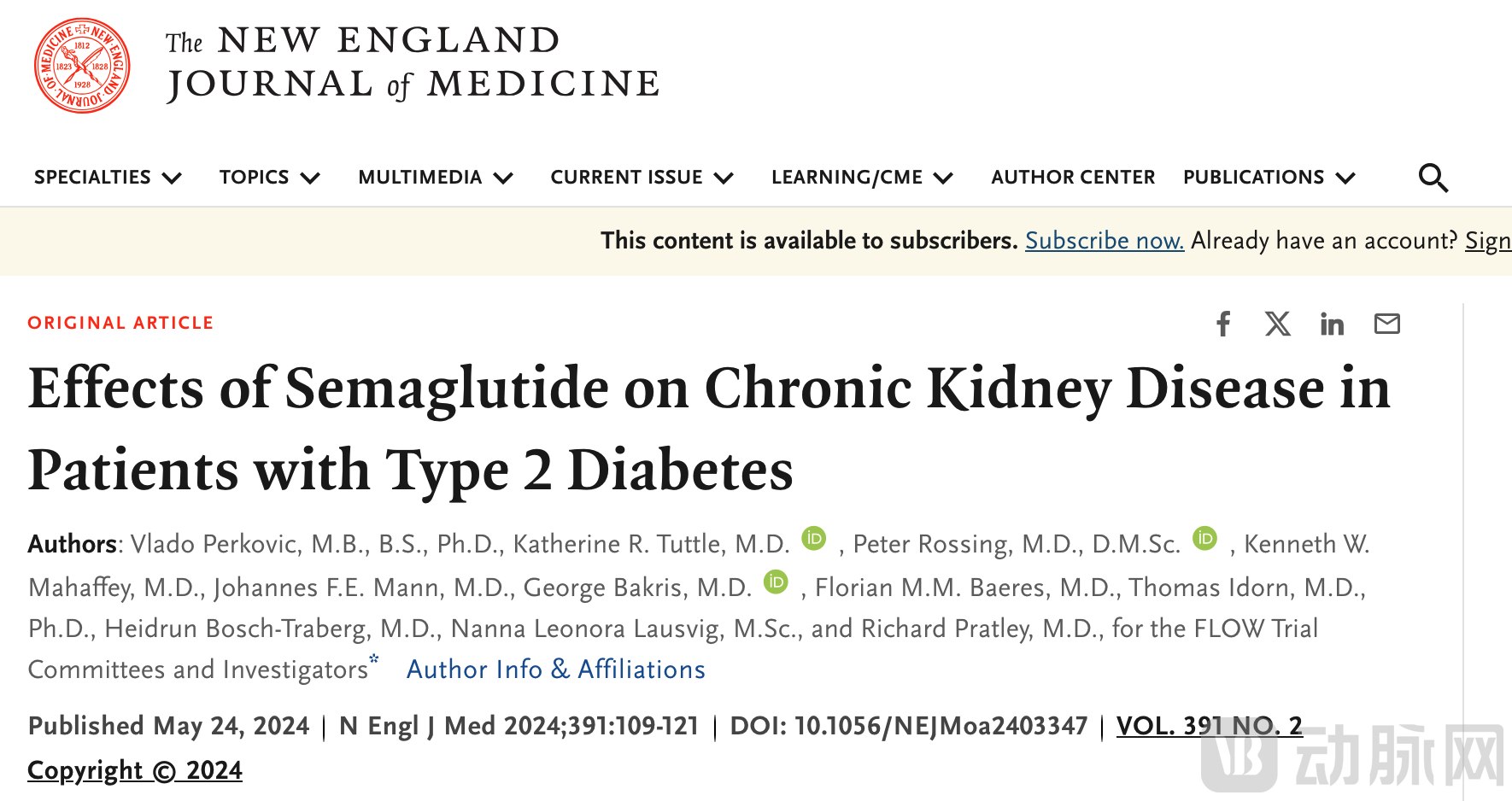Screen dimensions: 1512x801
Task: Expand the Topics dropdown menu
Action: [269, 178]
